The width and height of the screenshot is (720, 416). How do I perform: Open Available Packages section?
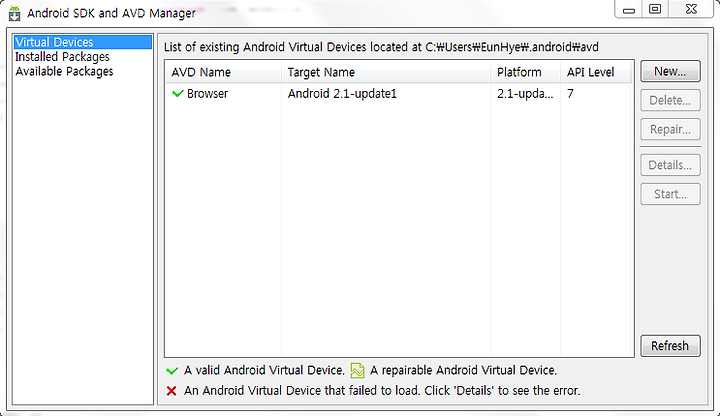pos(64,72)
